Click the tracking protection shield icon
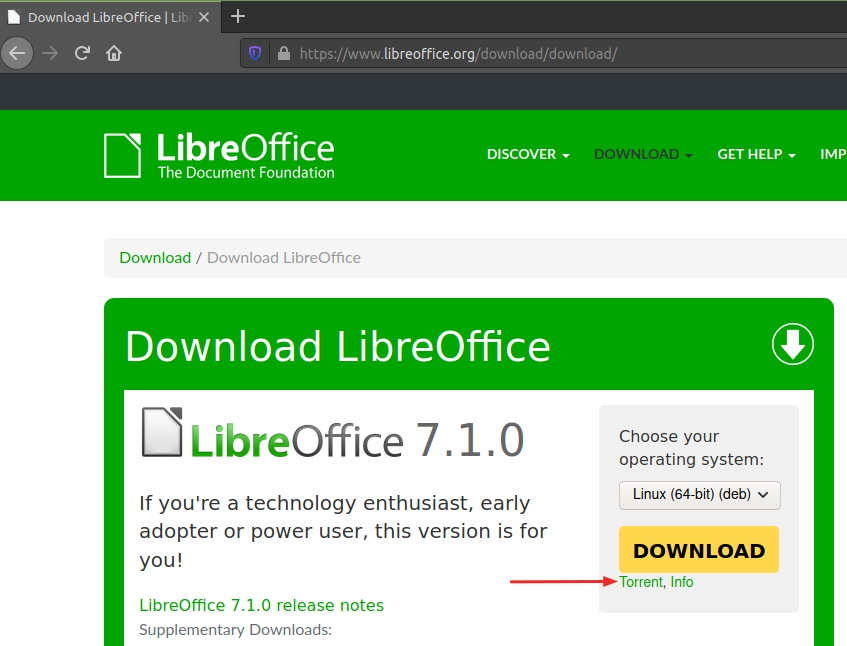 tap(255, 53)
